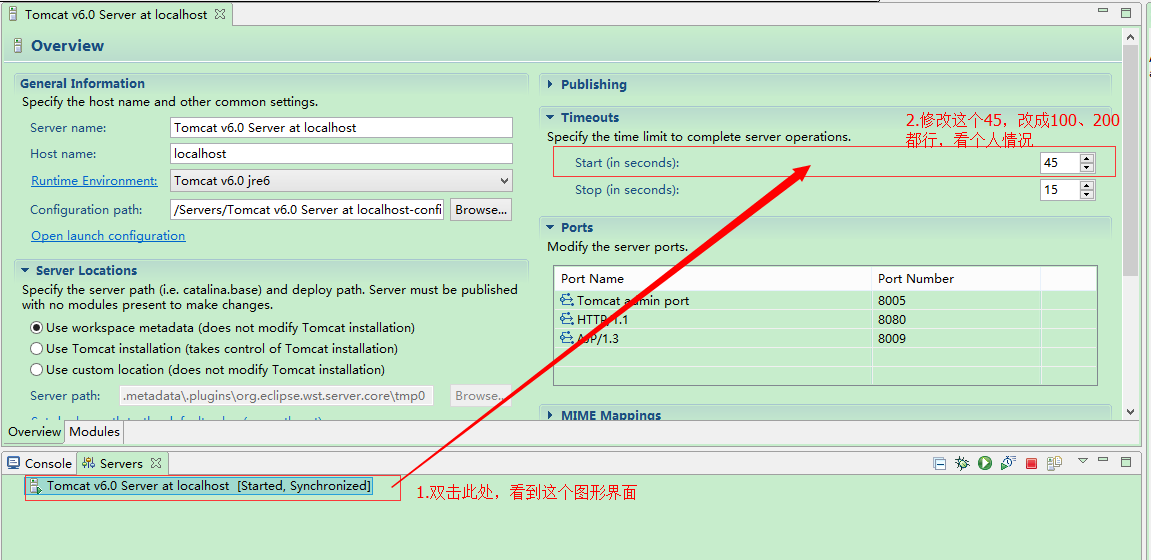
Task: Select port number 8080 cell
Action: pos(956,319)
